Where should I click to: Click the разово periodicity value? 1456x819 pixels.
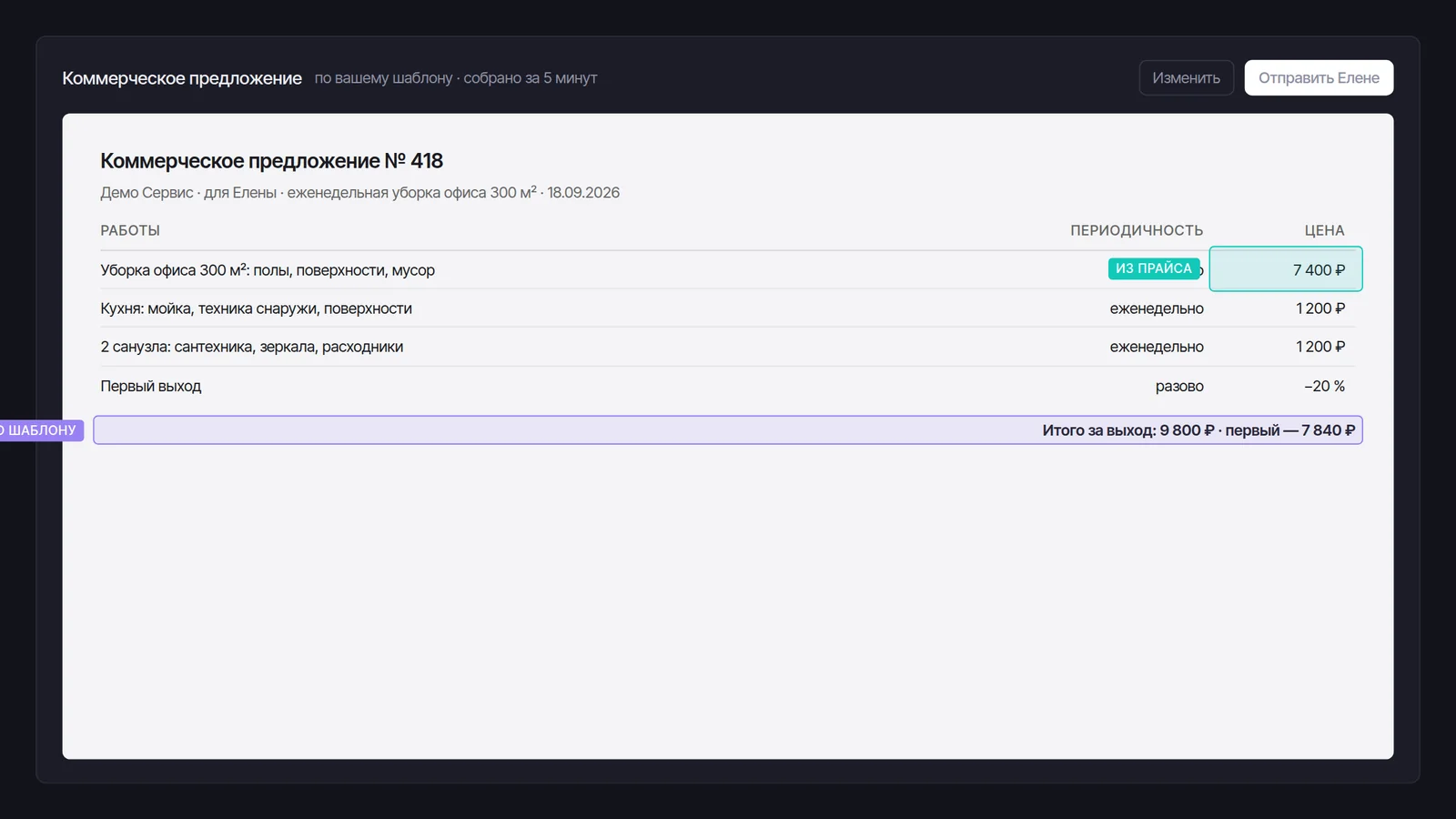click(1179, 386)
